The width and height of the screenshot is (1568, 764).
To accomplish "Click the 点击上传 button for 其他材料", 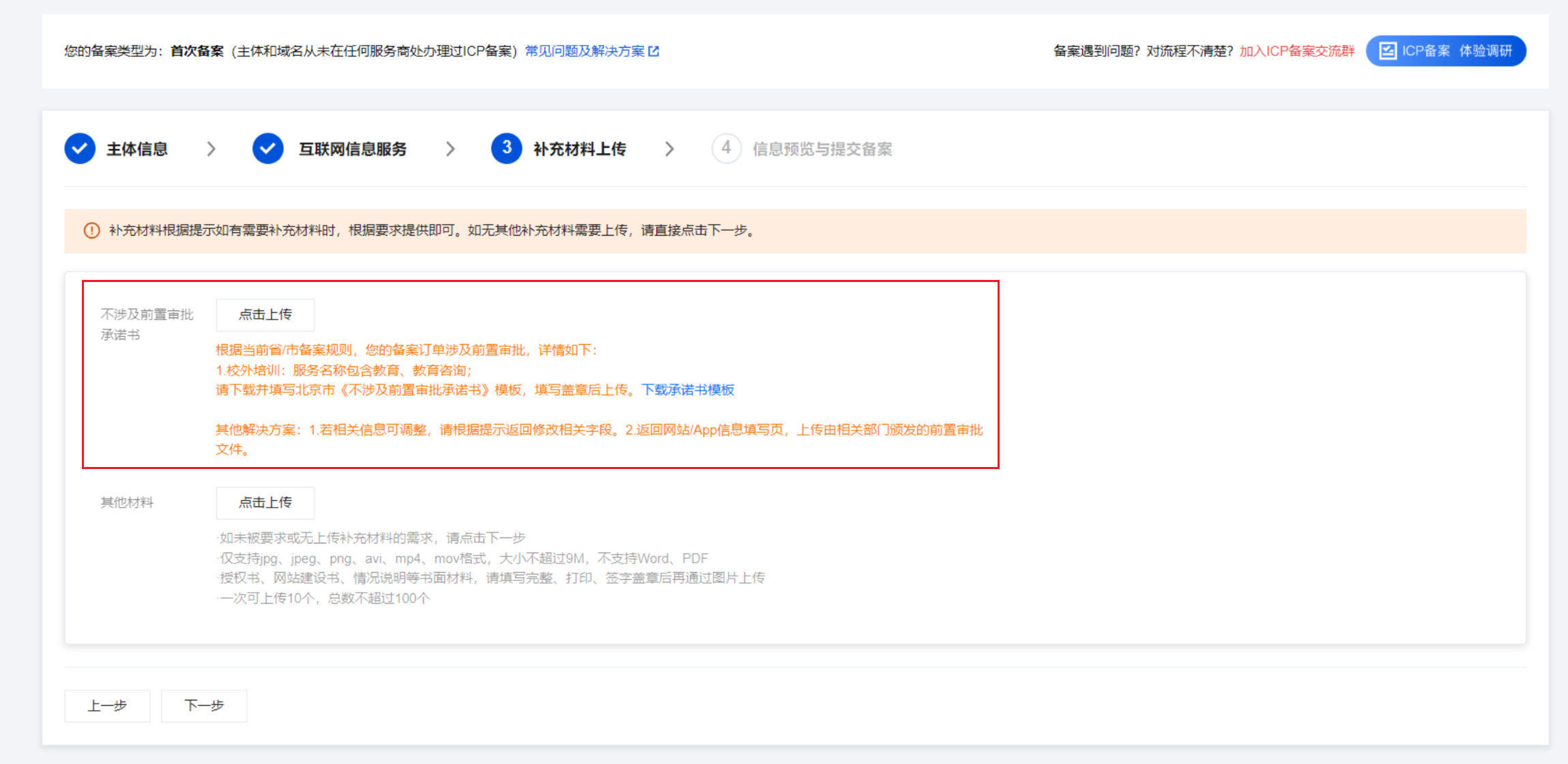I will coord(265,503).
